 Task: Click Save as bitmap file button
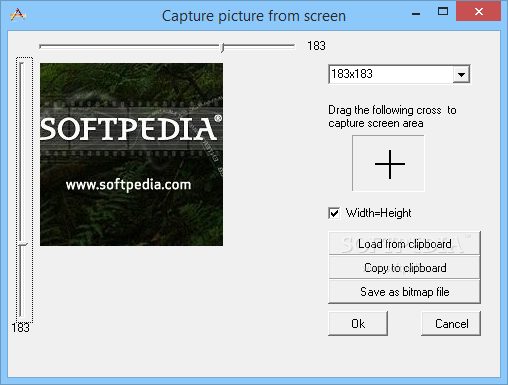(x=404, y=292)
